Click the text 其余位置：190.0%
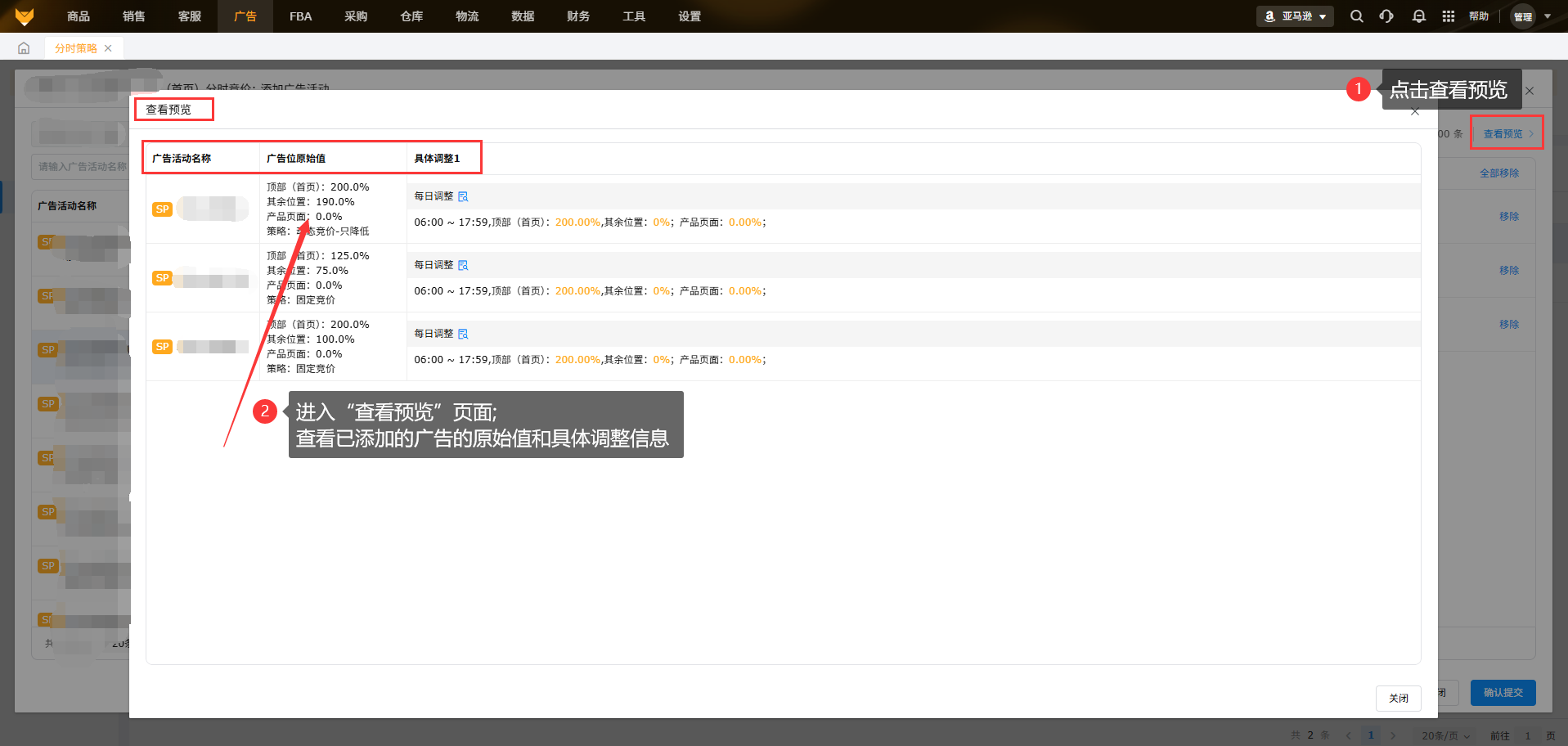The image size is (1568, 746). (x=311, y=202)
